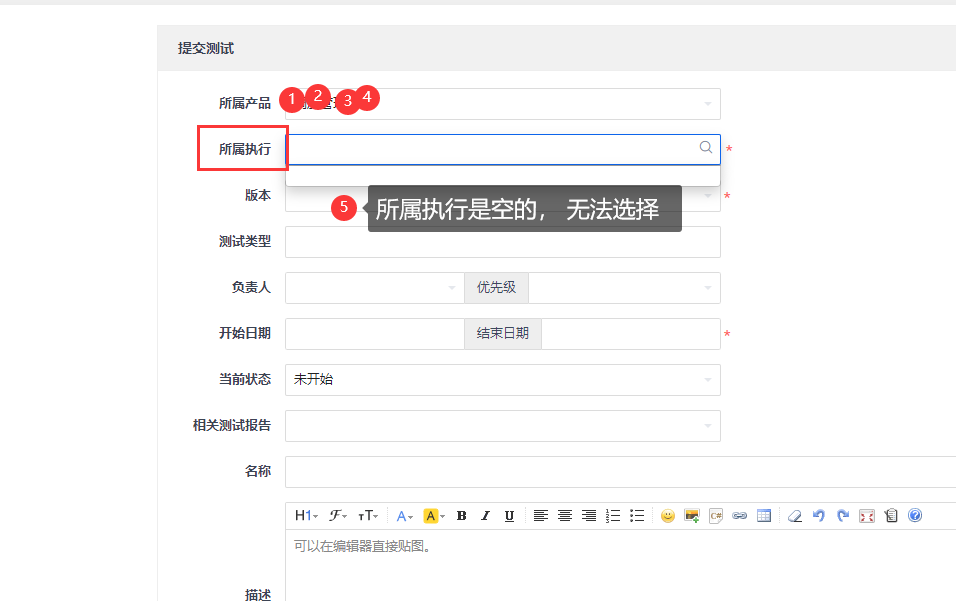Open the 优先级 dropdown
The image size is (956, 601).
point(624,288)
